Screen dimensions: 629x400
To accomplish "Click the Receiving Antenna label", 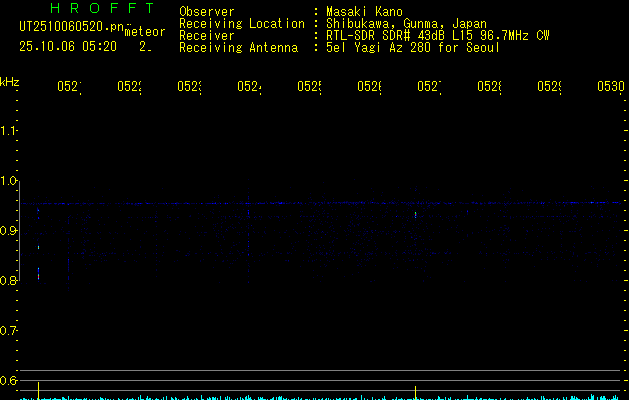I will click(238, 48).
